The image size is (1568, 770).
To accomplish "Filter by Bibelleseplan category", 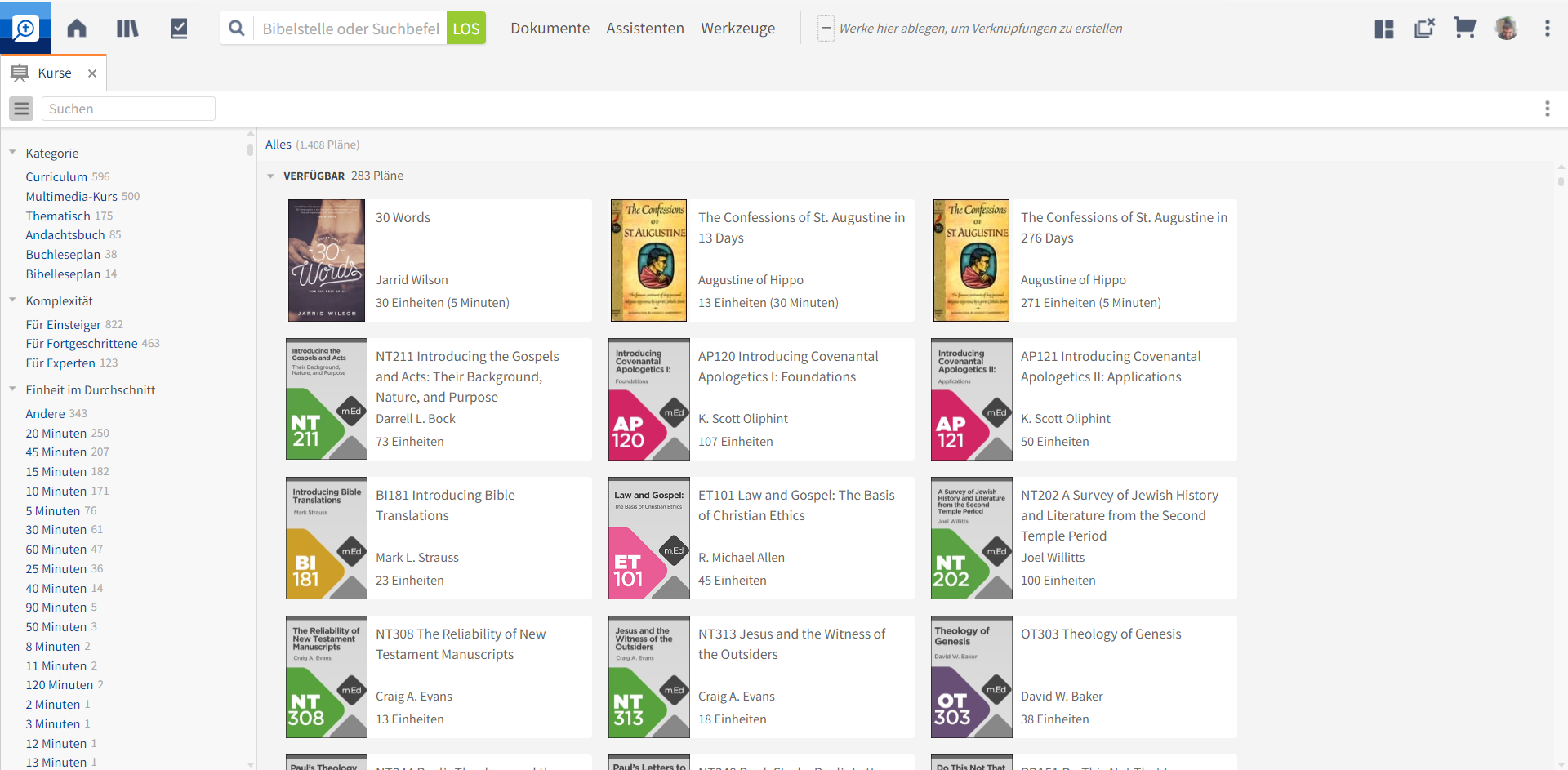I will click(x=63, y=274).
